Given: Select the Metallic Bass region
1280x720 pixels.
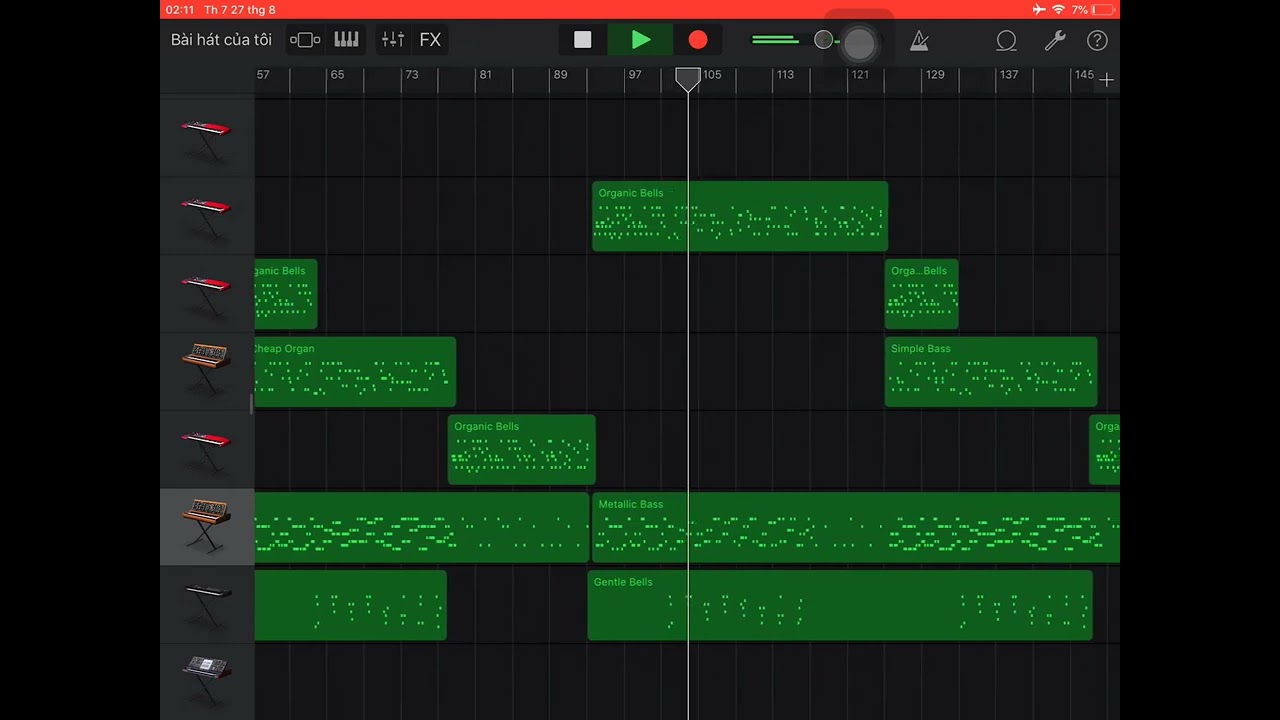Looking at the screenshot, I should (856, 527).
